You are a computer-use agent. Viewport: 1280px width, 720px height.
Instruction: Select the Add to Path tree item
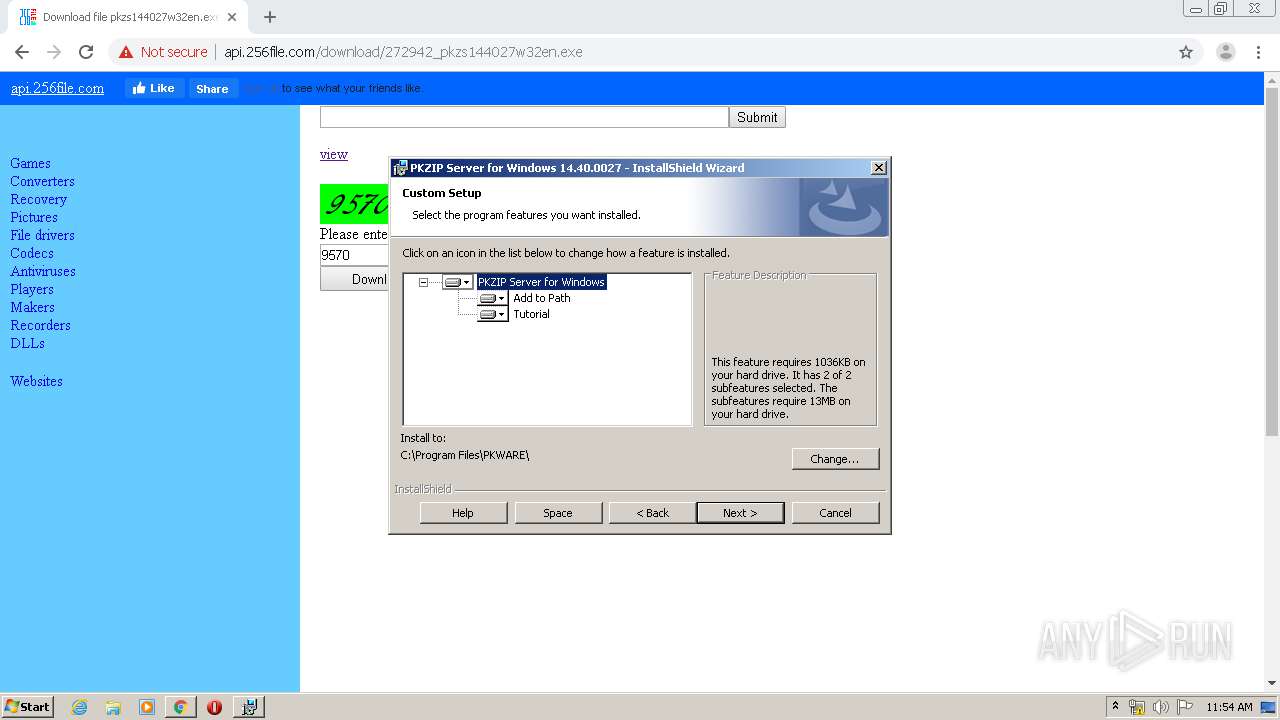[541, 298]
